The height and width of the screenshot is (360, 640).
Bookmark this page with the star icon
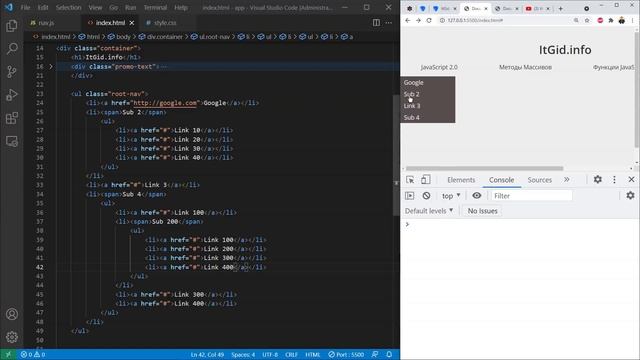pyautogui.click(x=587, y=20)
